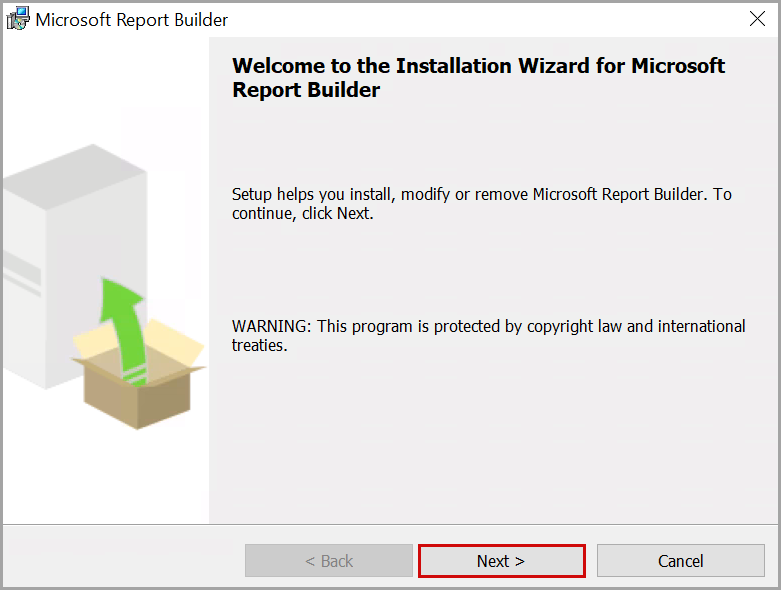Click the green upward arrow graphic
The height and width of the screenshot is (590, 781).
click(x=121, y=320)
